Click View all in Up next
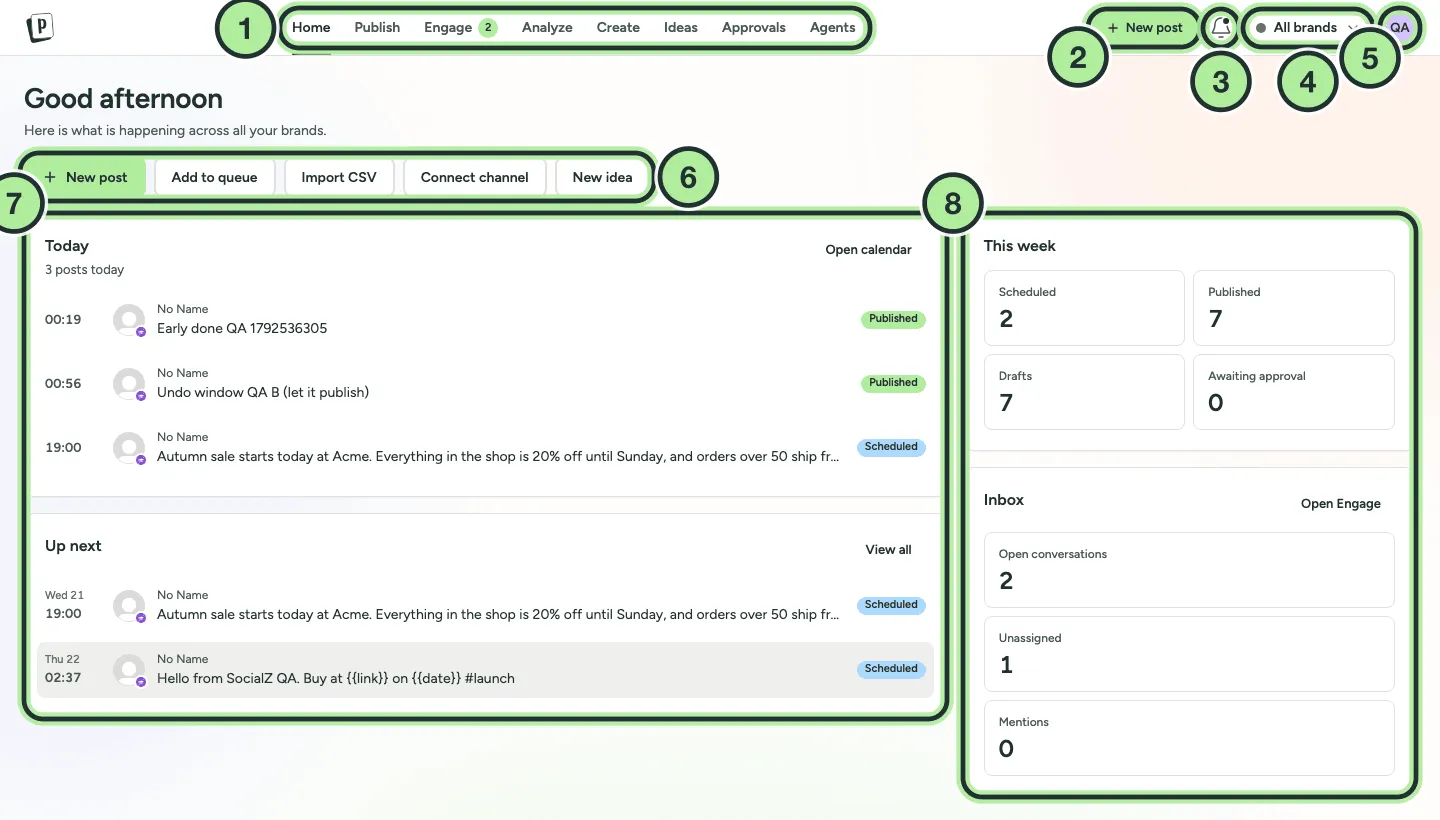Image resolution: width=1440 pixels, height=820 pixels. point(888,550)
